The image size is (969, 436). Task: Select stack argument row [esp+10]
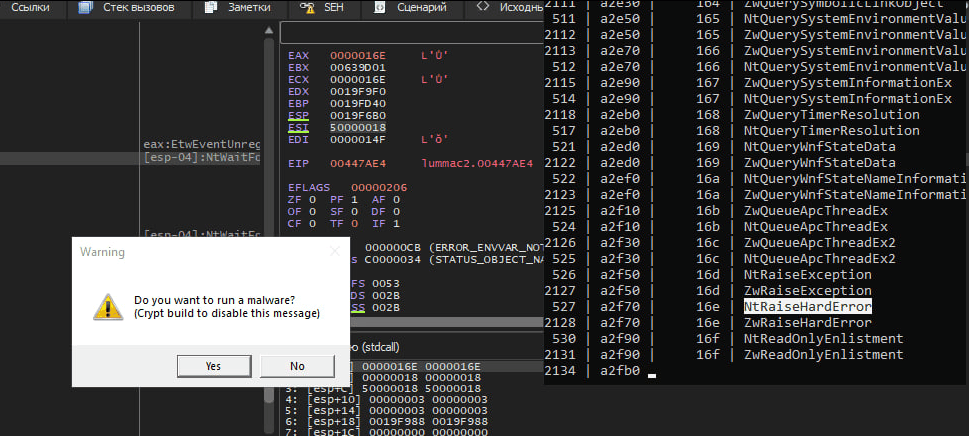click(389, 400)
